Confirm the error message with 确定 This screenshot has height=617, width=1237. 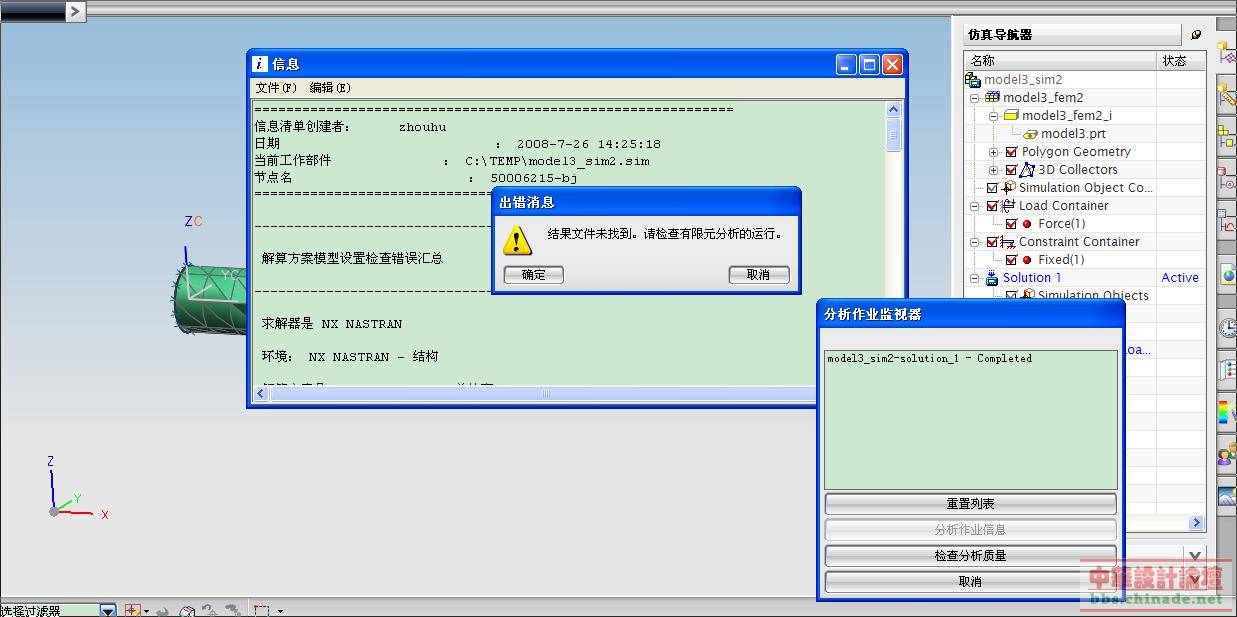[x=534, y=275]
